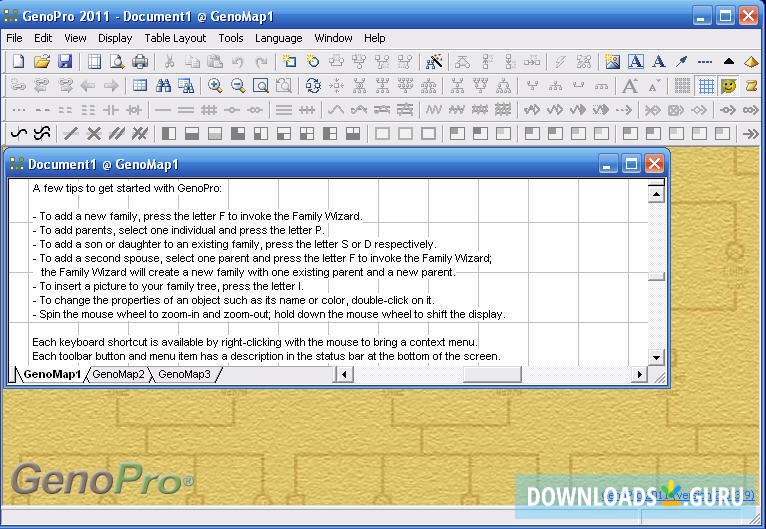Select the double wavy line tool

click(x=42, y=133)
